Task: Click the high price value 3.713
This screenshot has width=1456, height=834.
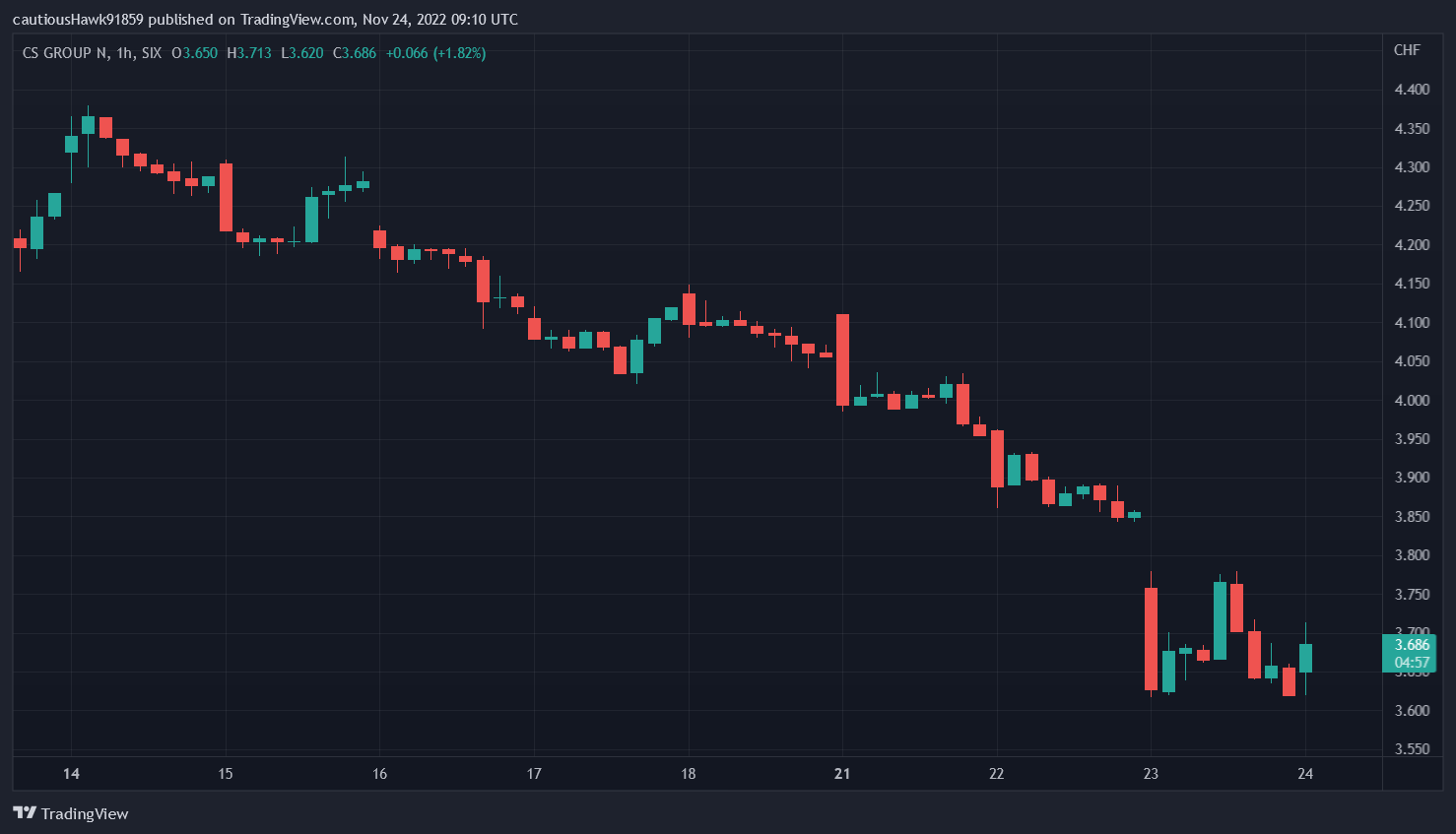Action: (x=254, y=53)
